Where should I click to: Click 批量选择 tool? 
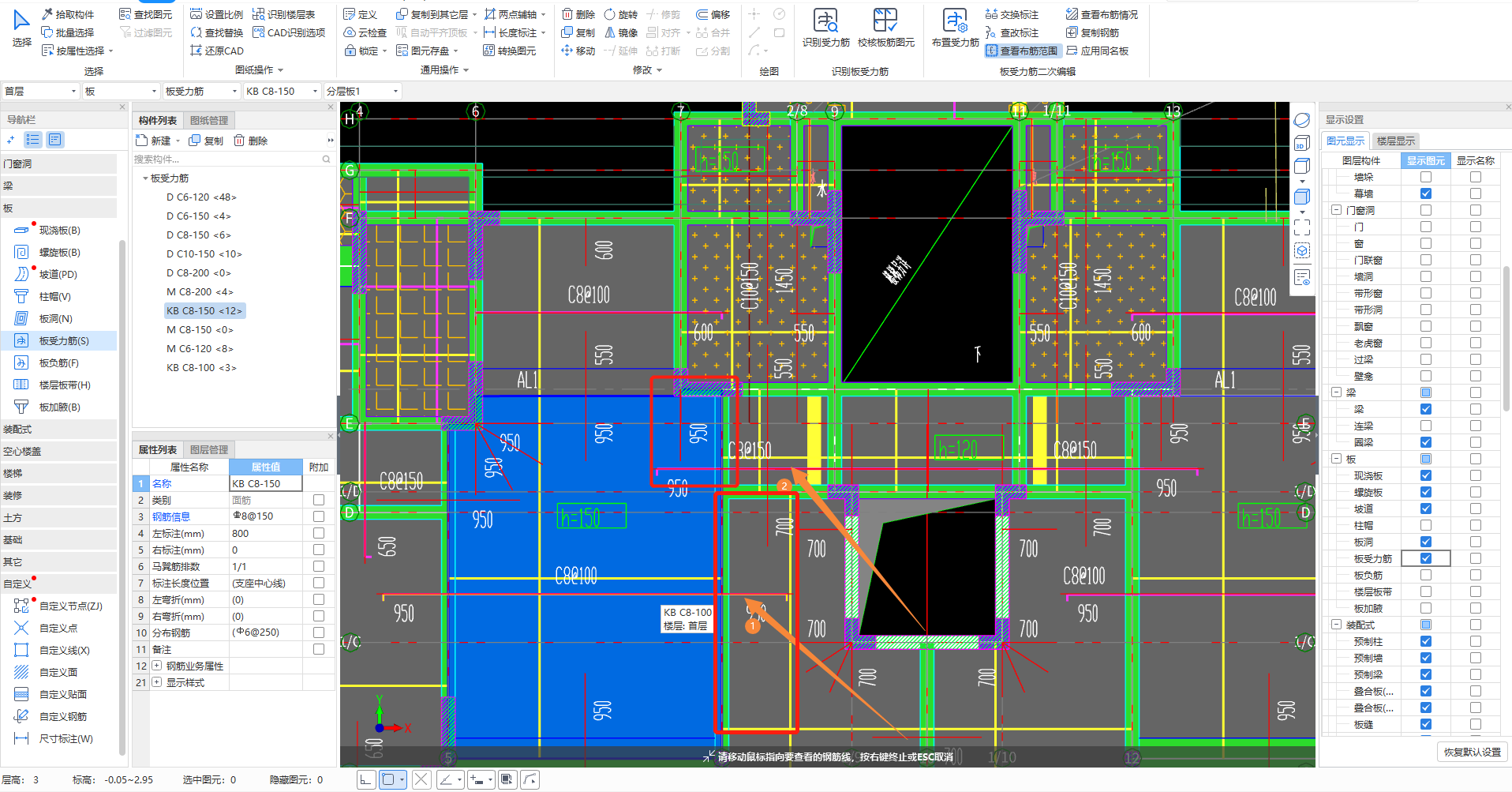pyautogui.click(x=68, y=32)
